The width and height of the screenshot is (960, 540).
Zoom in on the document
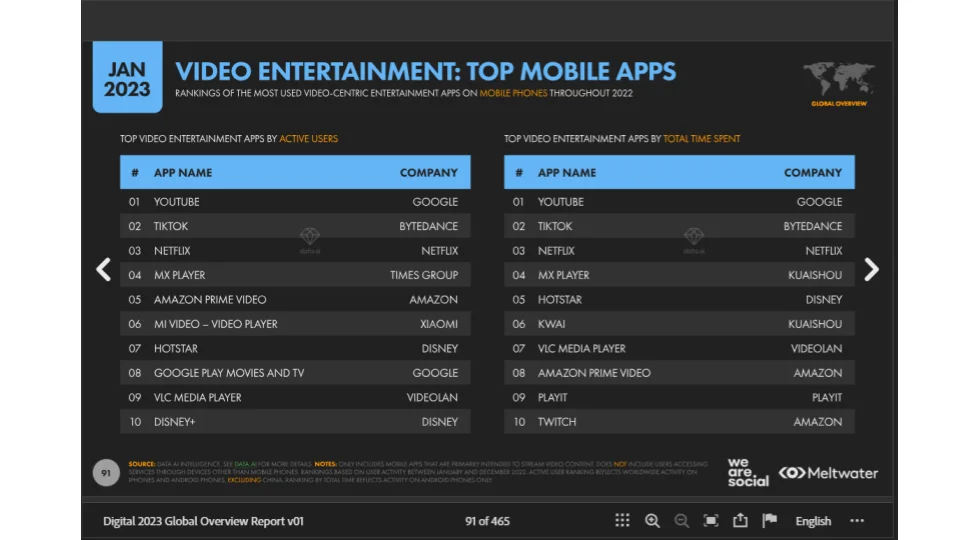tap(652, 521)
